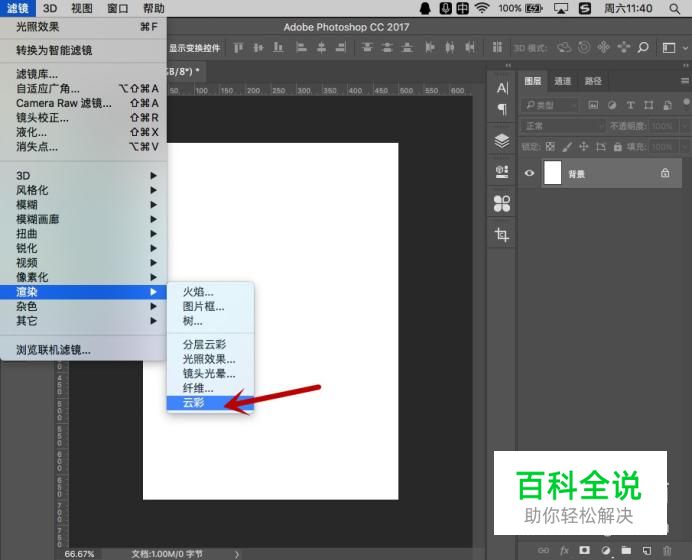Viewport: 692px width, 560px height.
Task: Click Align bottom edges icon
Action: (278, 47)
